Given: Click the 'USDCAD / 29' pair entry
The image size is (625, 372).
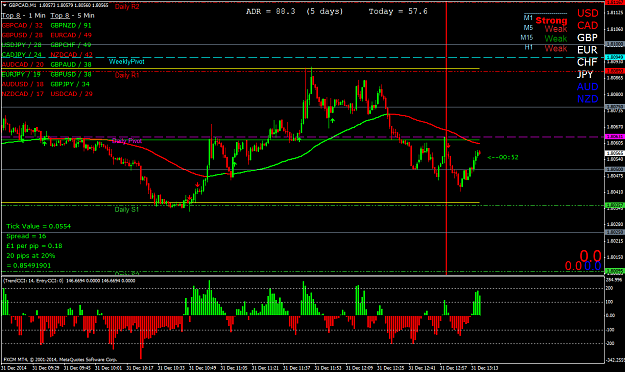Looking at the screenshot, I should point(71,94).
